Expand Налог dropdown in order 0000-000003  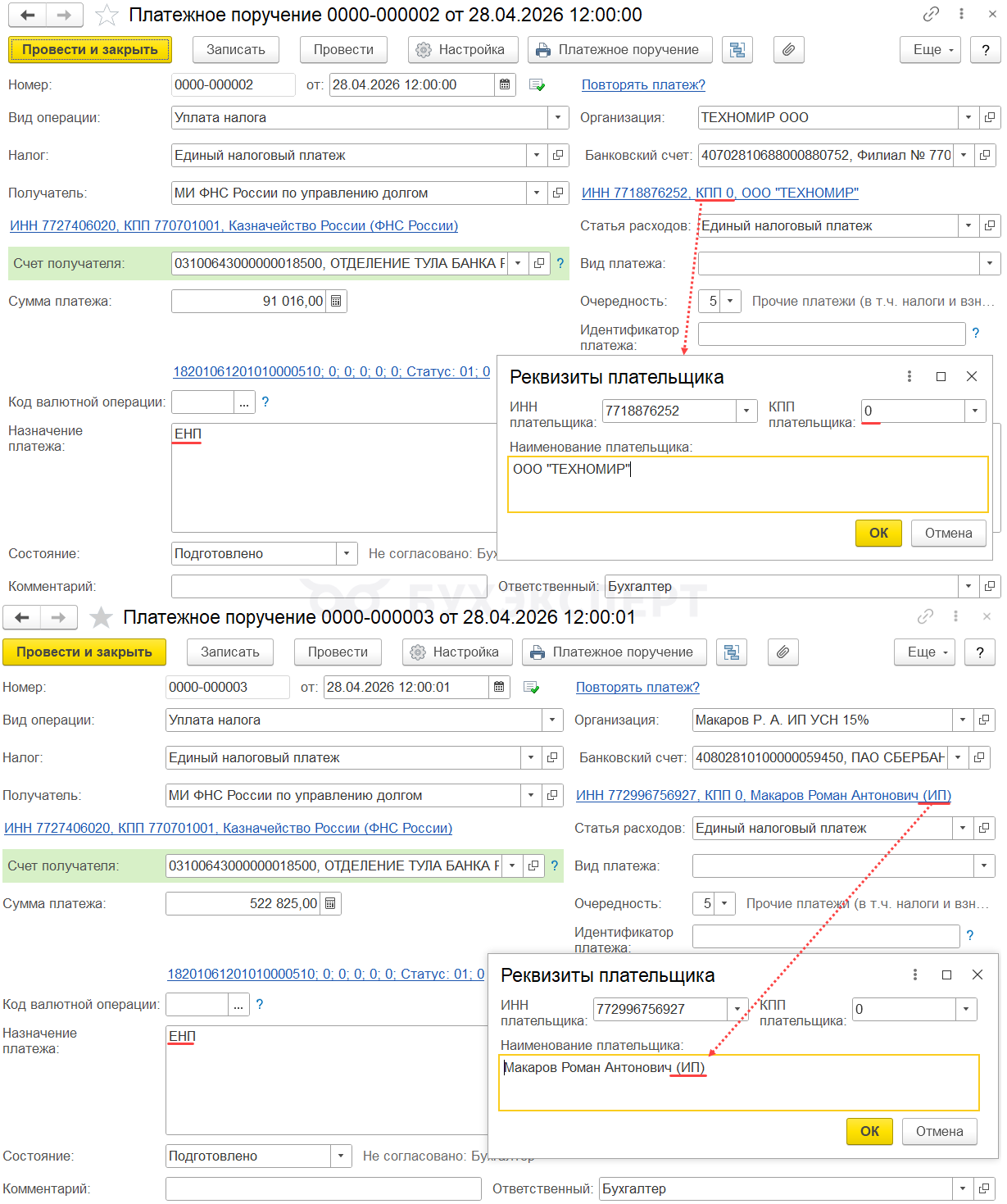[x=531, y=757]
